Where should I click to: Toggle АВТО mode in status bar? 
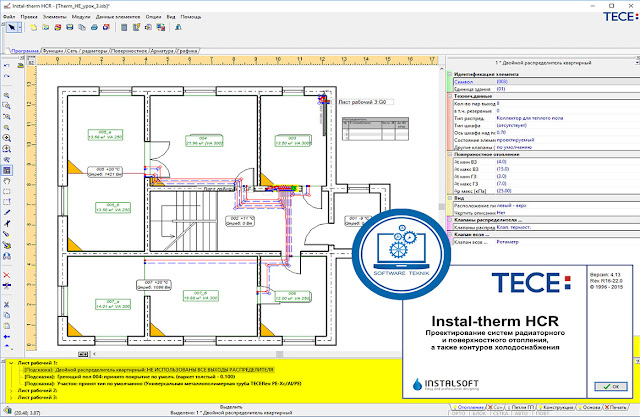point(521,413)
